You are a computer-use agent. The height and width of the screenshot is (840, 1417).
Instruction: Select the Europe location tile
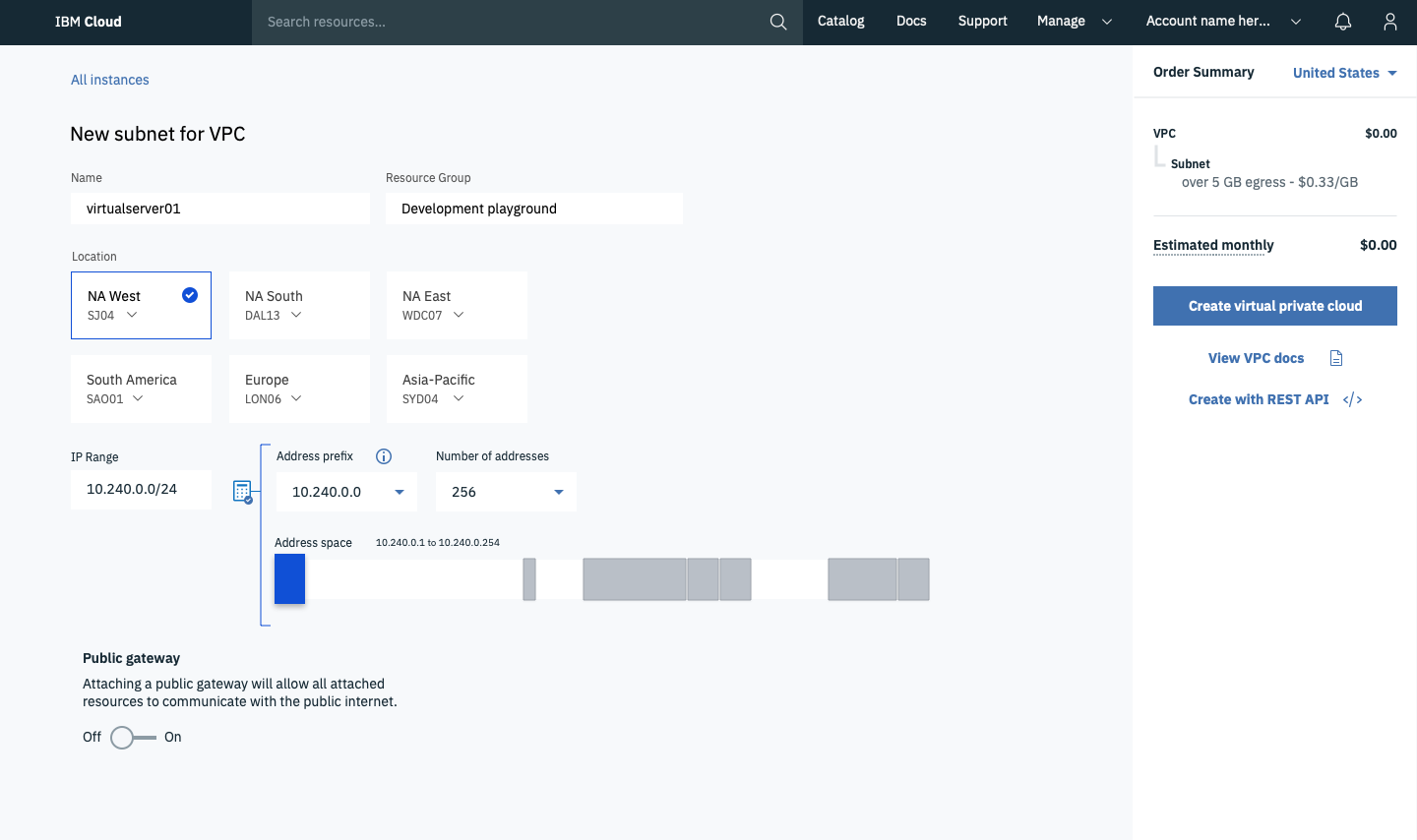click(x=299, y=389)
